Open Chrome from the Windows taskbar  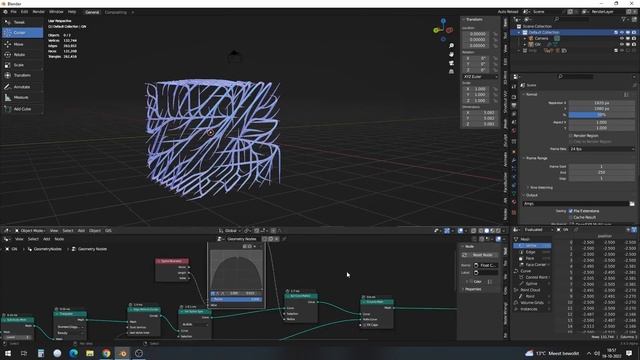point(106,353)
